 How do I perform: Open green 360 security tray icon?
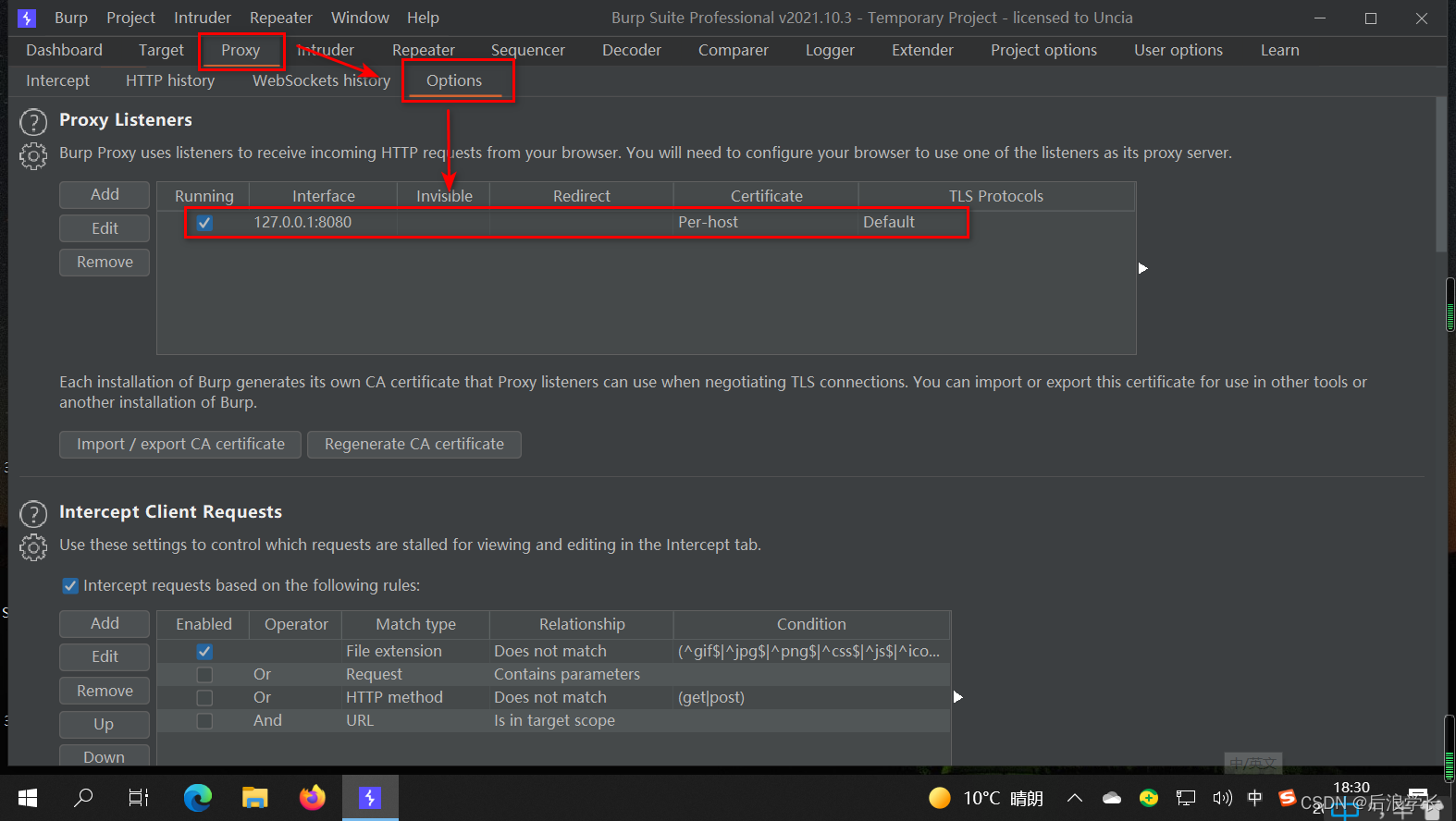(1149, 798)
